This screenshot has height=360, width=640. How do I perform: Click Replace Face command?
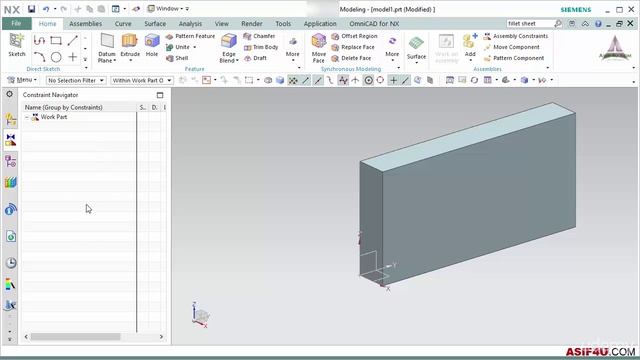pyautogui.click(x=353, y=47)
